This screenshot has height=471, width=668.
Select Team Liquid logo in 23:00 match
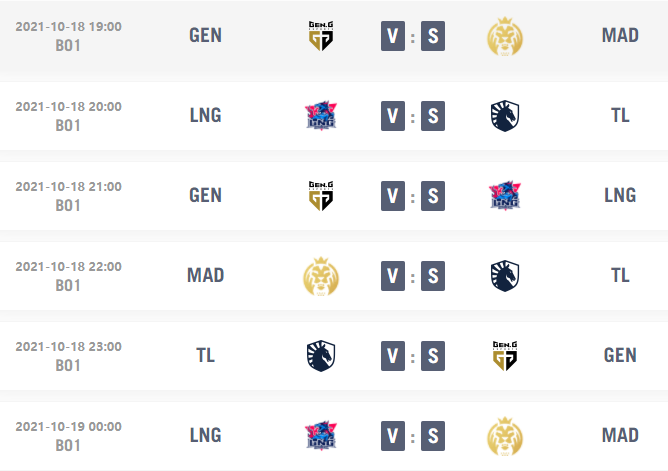(x=321, y=356)
